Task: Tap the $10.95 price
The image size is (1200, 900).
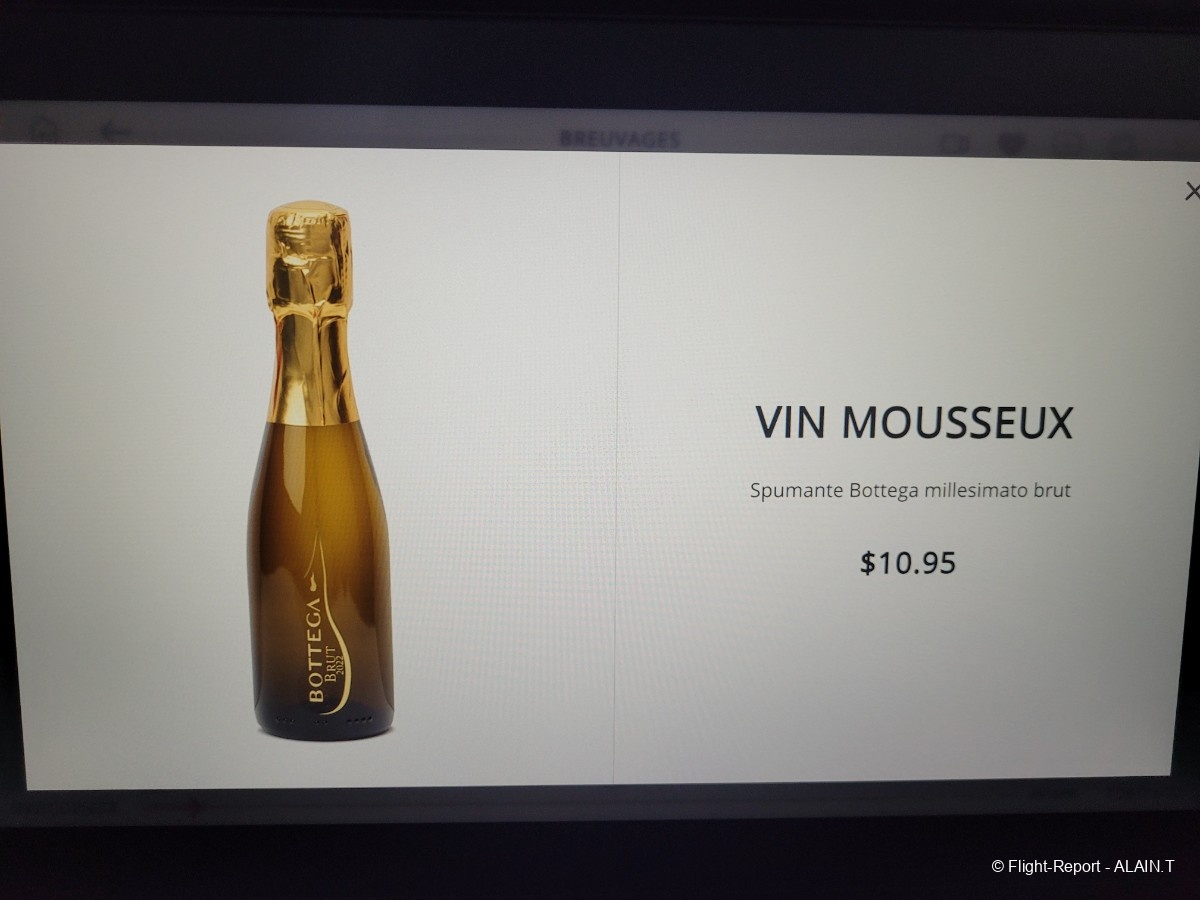Action: [908, 563]
